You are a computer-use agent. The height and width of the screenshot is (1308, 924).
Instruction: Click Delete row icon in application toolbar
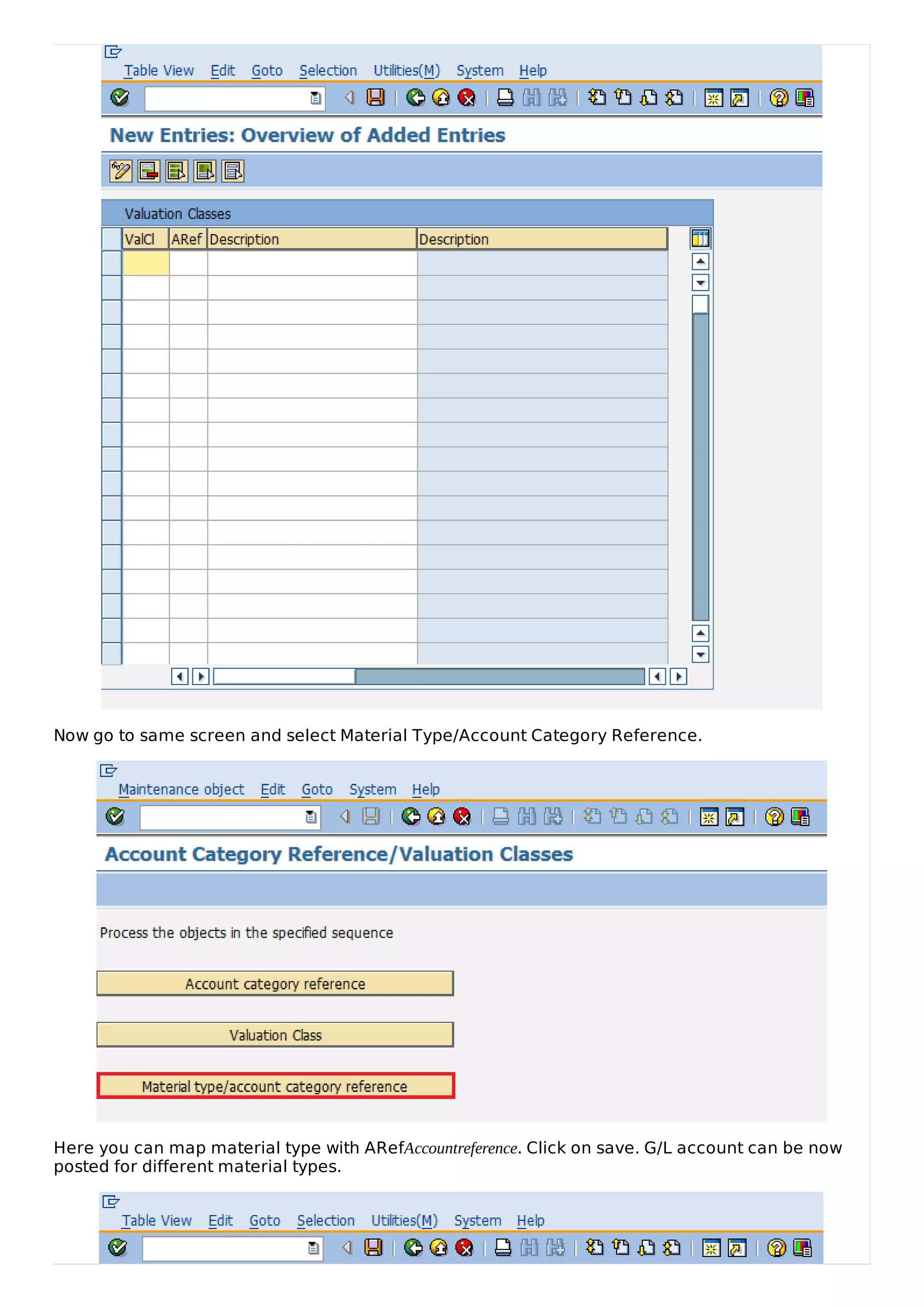[148, 171]
